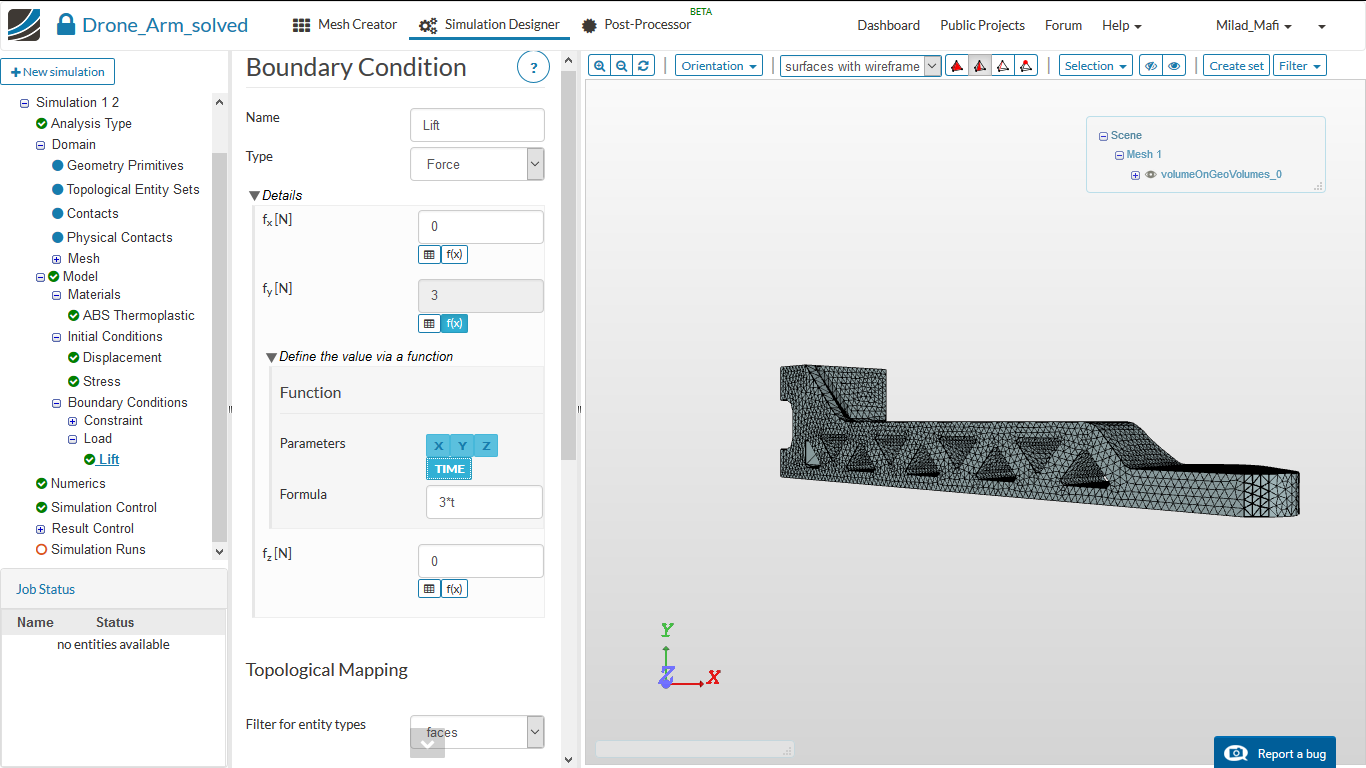
Task: Click the show all eye icon
Action: (1174, 66)
